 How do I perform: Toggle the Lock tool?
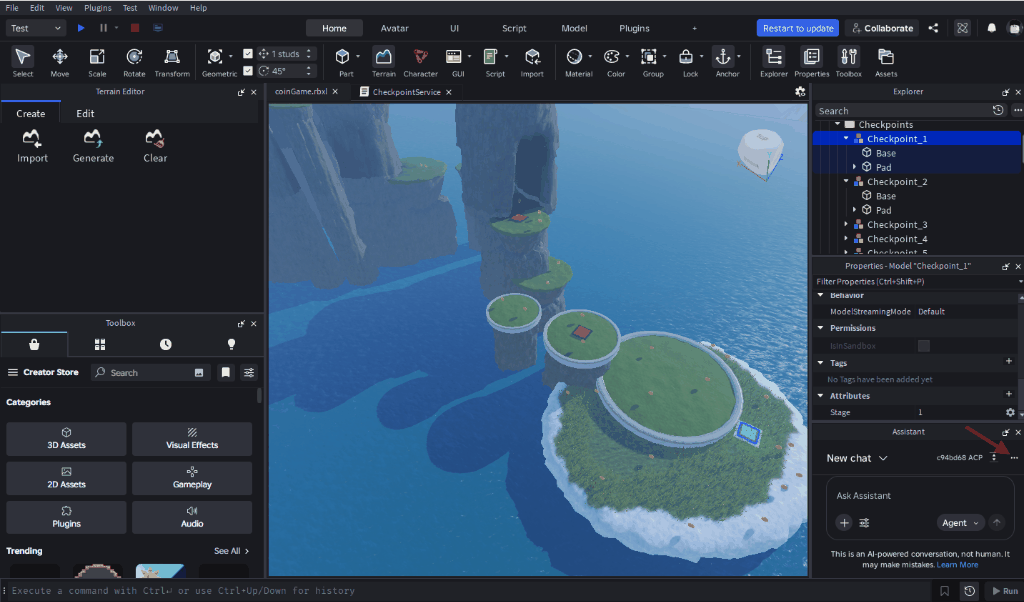coord(686,63)
